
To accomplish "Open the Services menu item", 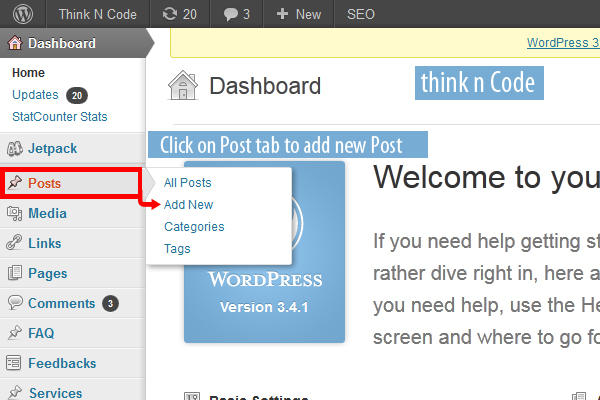I will [56, 393].
